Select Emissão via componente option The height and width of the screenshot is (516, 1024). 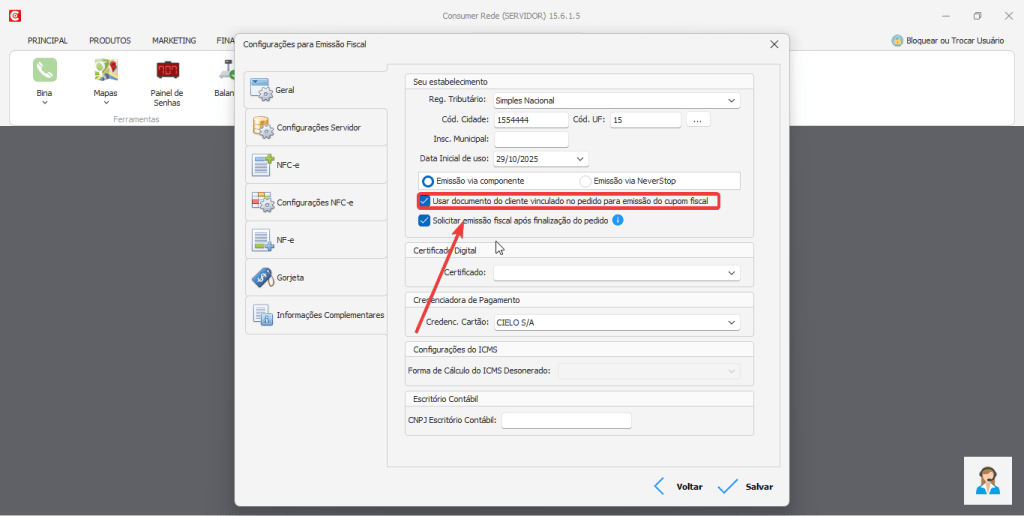pyautogui.click(x=428, y=181)
